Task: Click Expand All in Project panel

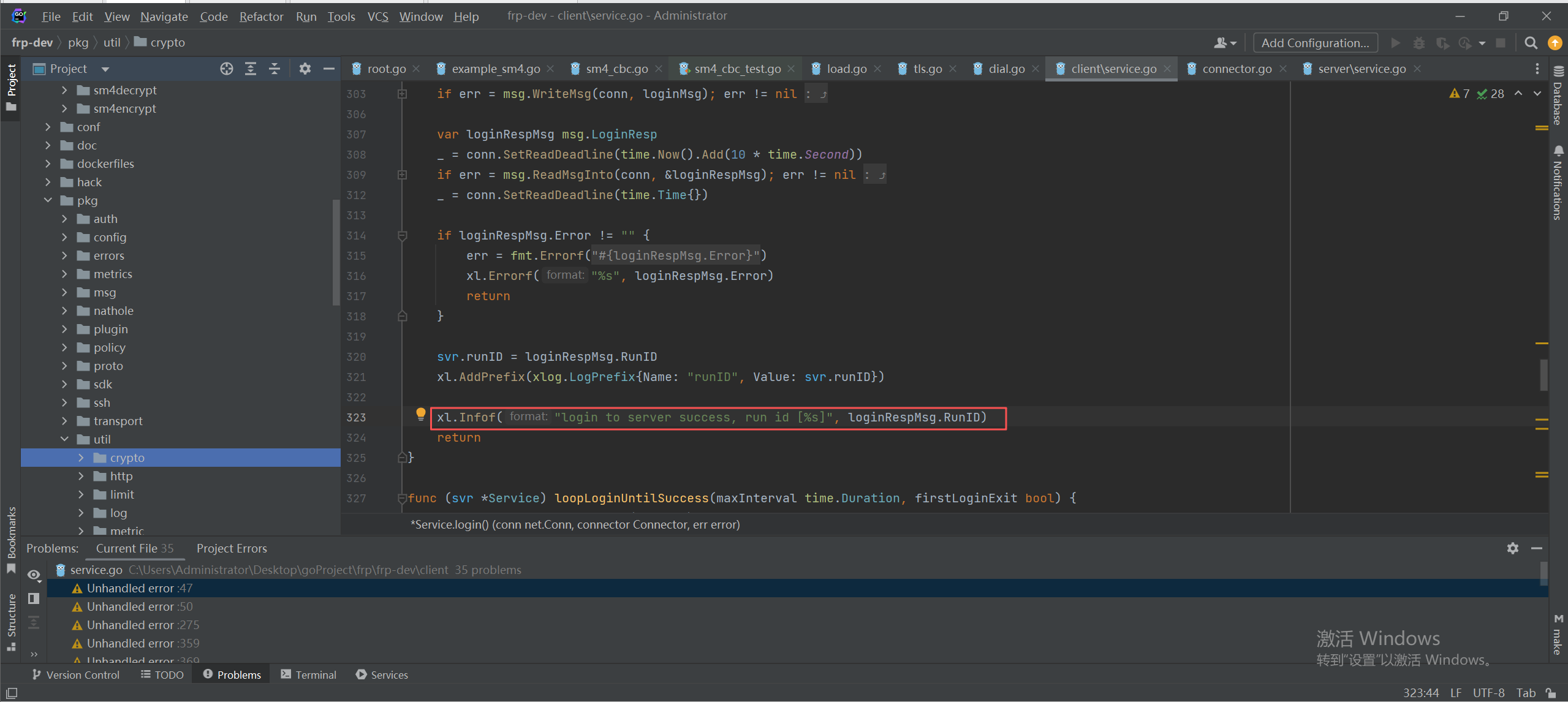Action: click(x=251, y=69)
